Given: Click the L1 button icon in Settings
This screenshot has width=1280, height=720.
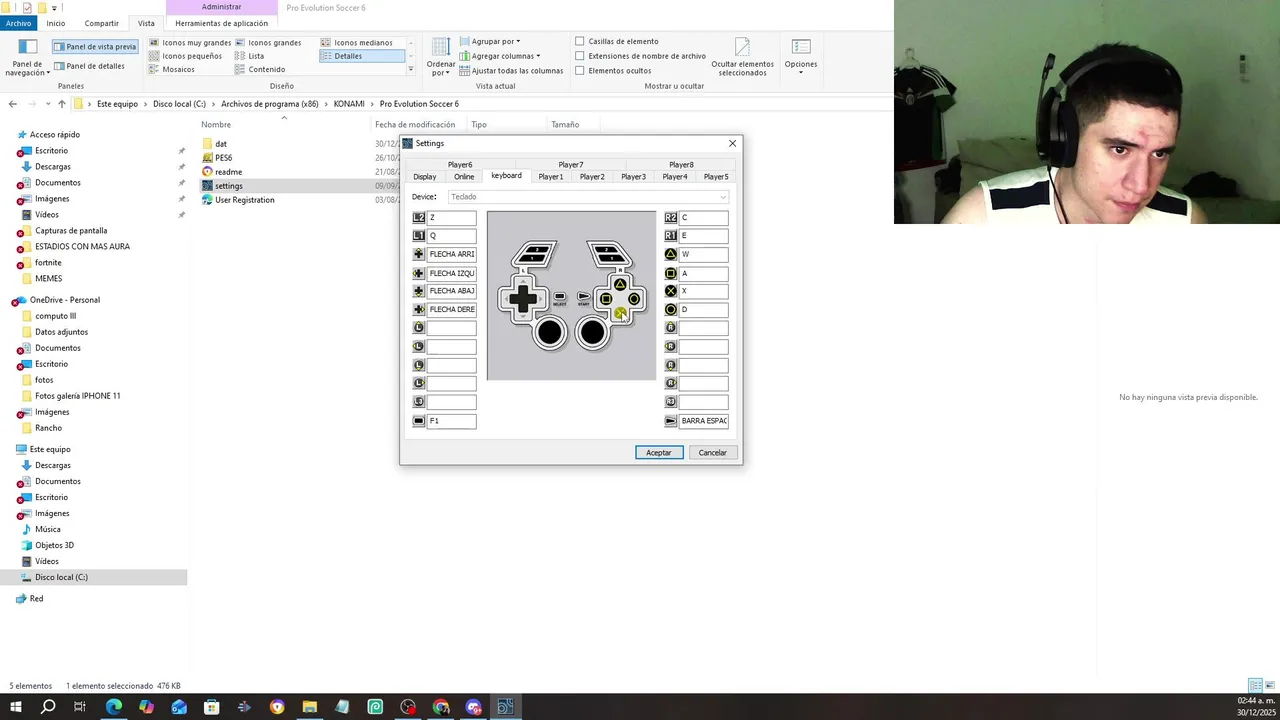Looking at the screenshot, I should (419, 236).
